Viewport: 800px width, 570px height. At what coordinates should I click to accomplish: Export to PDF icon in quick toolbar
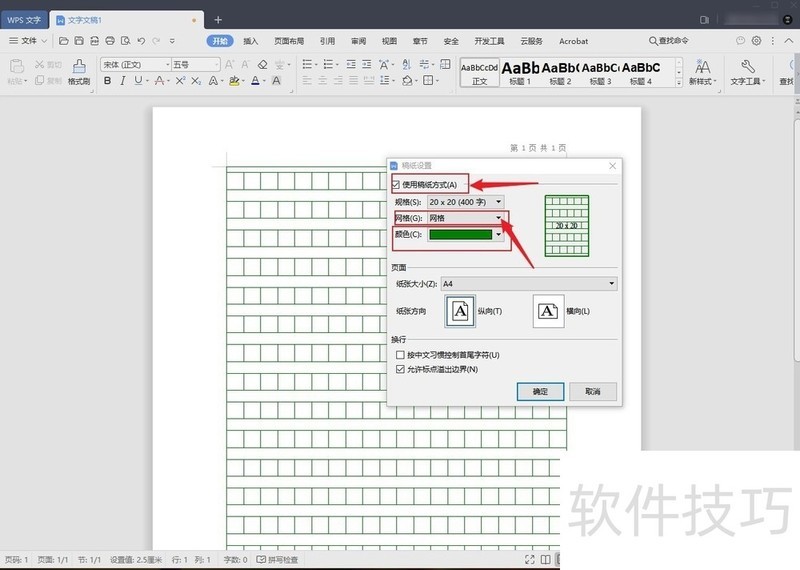coord(94,41)
